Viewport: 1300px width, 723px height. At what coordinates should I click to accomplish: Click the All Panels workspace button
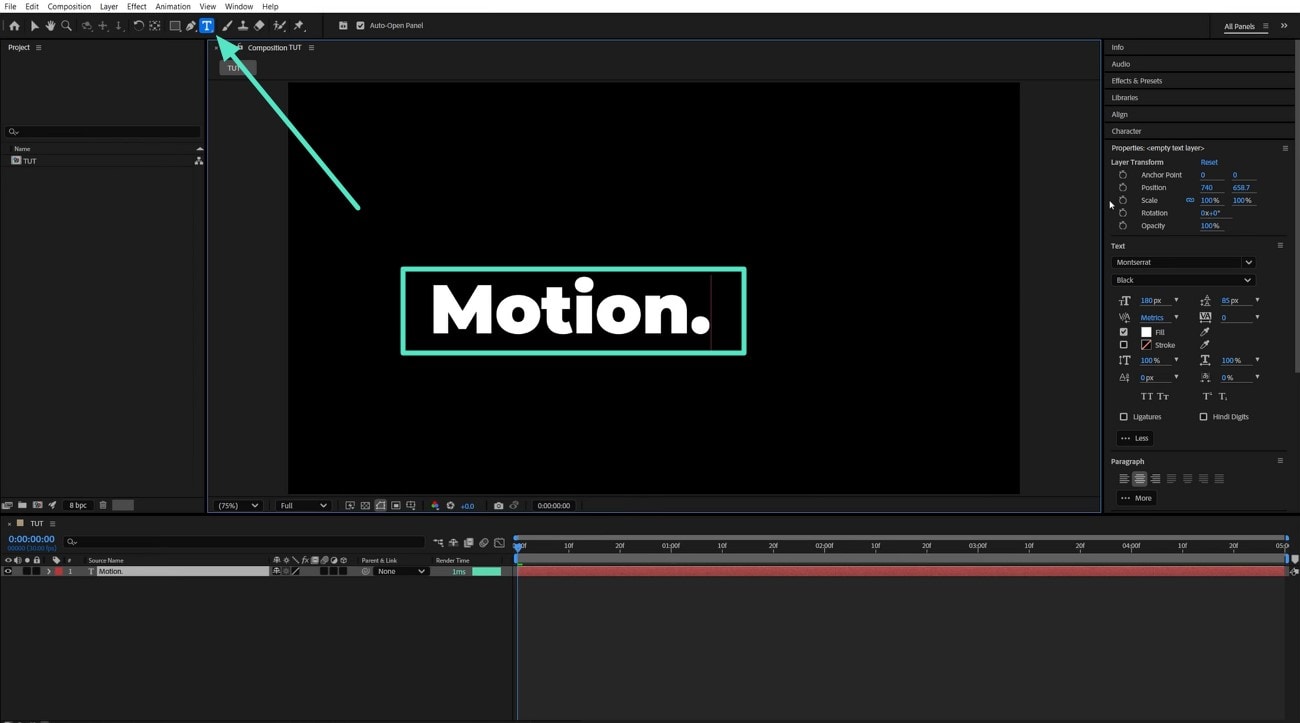(x=1239, y=27)
